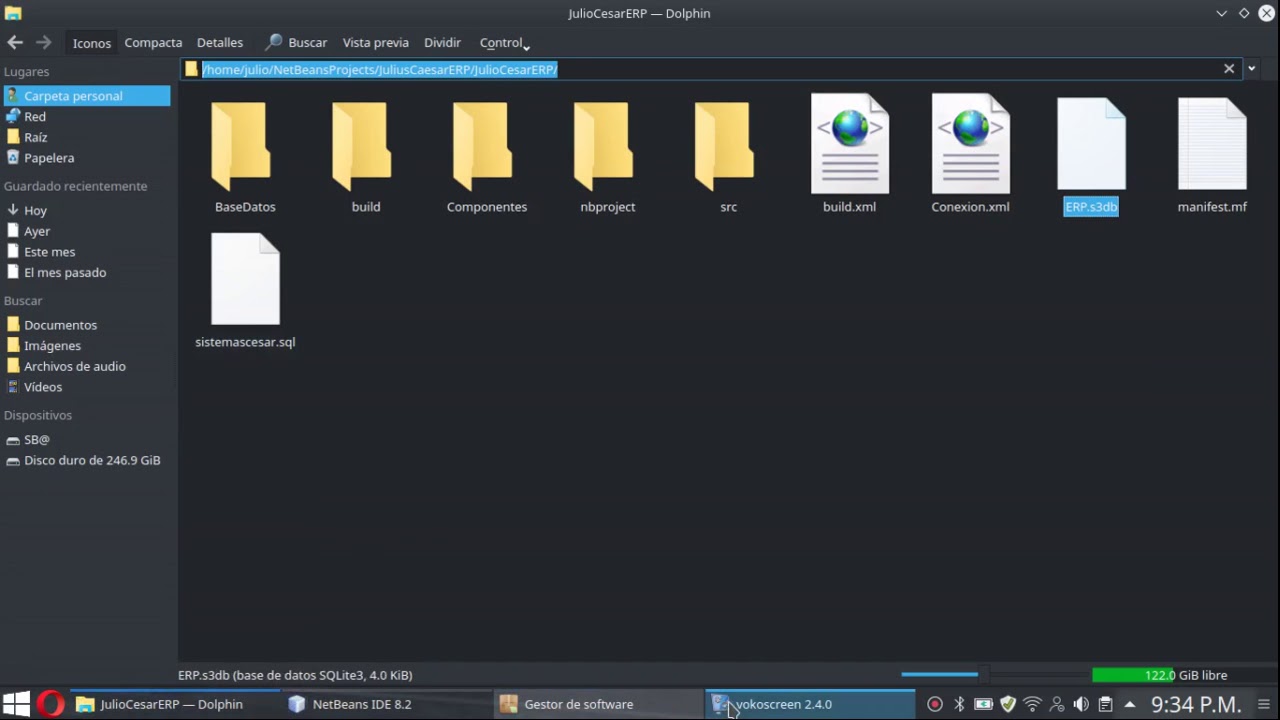The width and height of the screenshot is (1280, 720).
Task: Click the Buscar toolbar button
Action: coord(296,43)
